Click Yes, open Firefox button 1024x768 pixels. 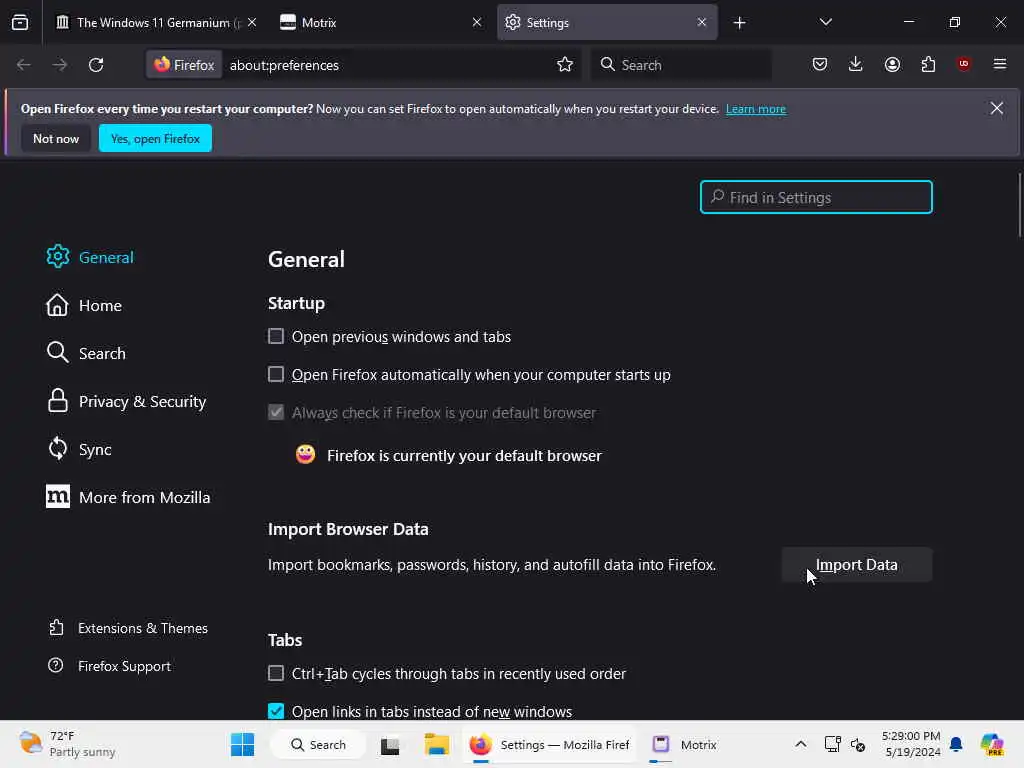[x=155, y=138]
